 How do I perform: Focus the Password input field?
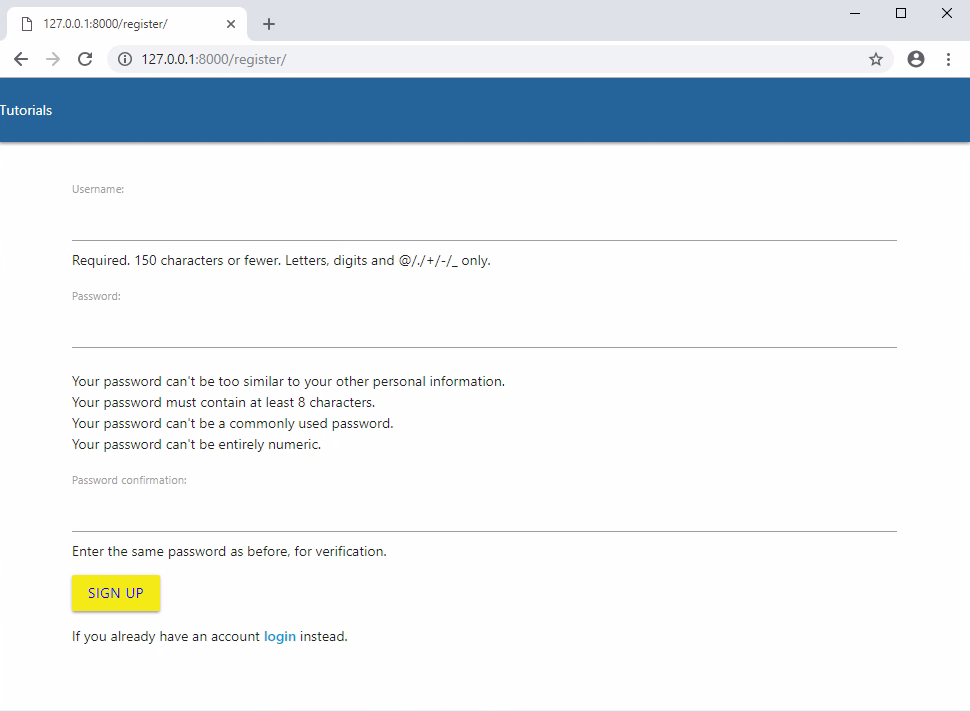[x=484, y=329]
